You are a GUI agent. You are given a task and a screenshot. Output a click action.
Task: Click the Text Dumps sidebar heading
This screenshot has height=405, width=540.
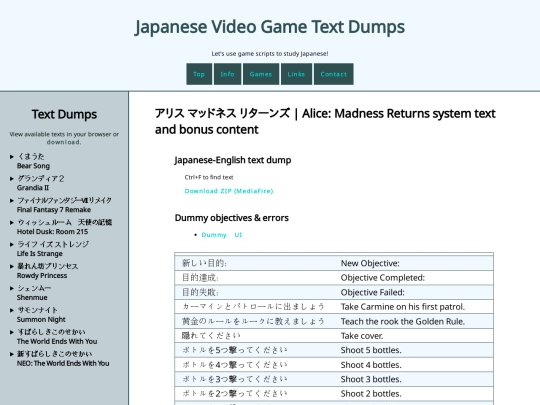(64, 114)
